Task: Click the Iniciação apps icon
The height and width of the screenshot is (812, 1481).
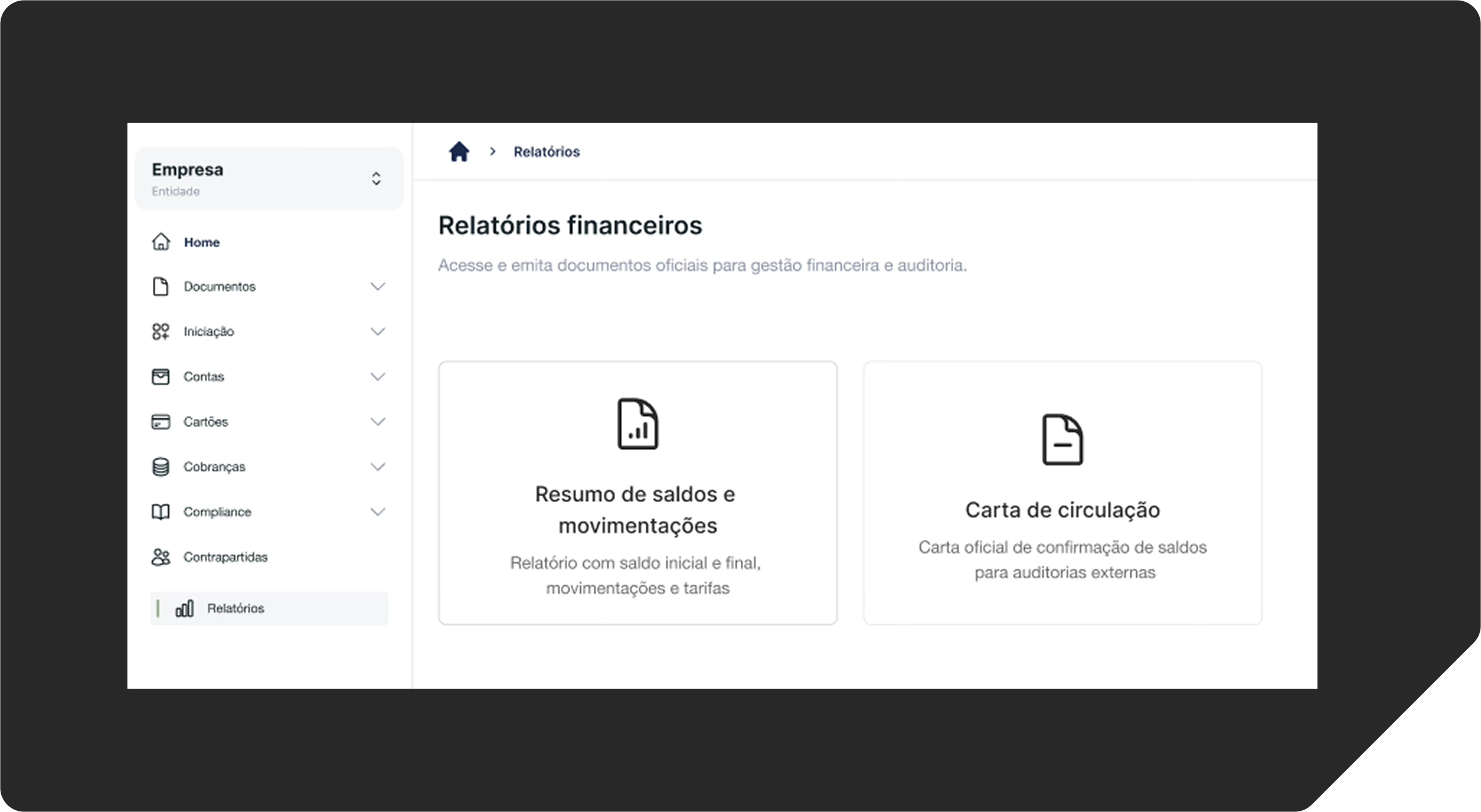Action: (161, 332)
